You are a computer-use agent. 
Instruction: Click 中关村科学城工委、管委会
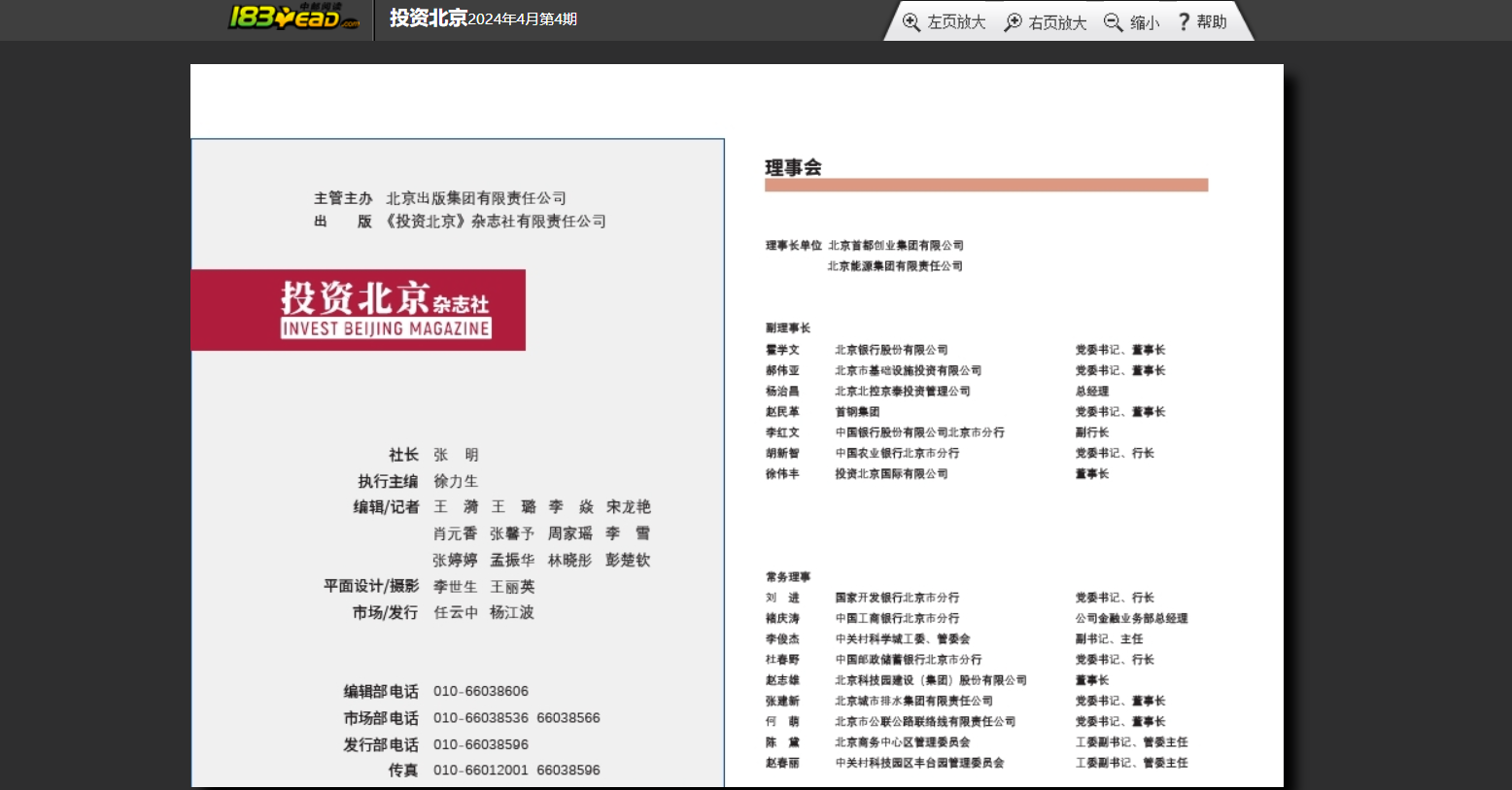coord(903,639)
